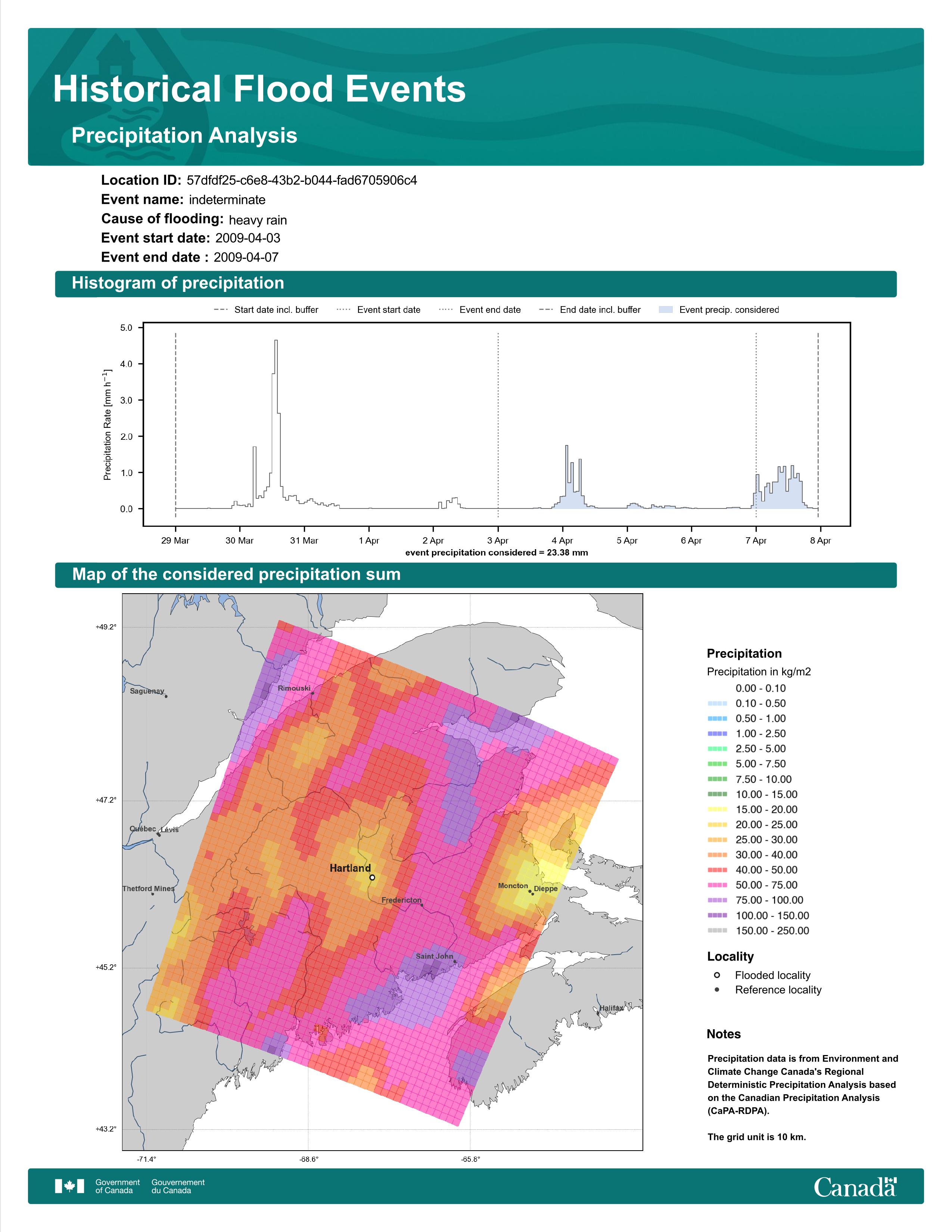Click the 29 Mar x-axis tick label

175,541
